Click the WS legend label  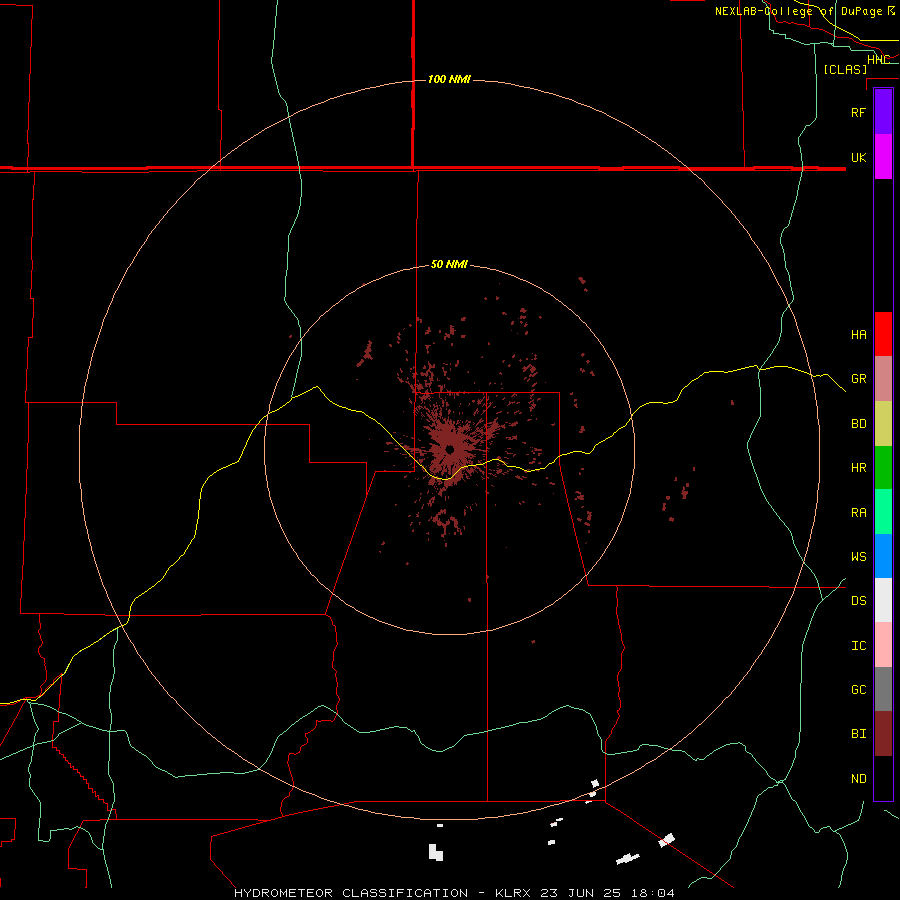[858, 556]
